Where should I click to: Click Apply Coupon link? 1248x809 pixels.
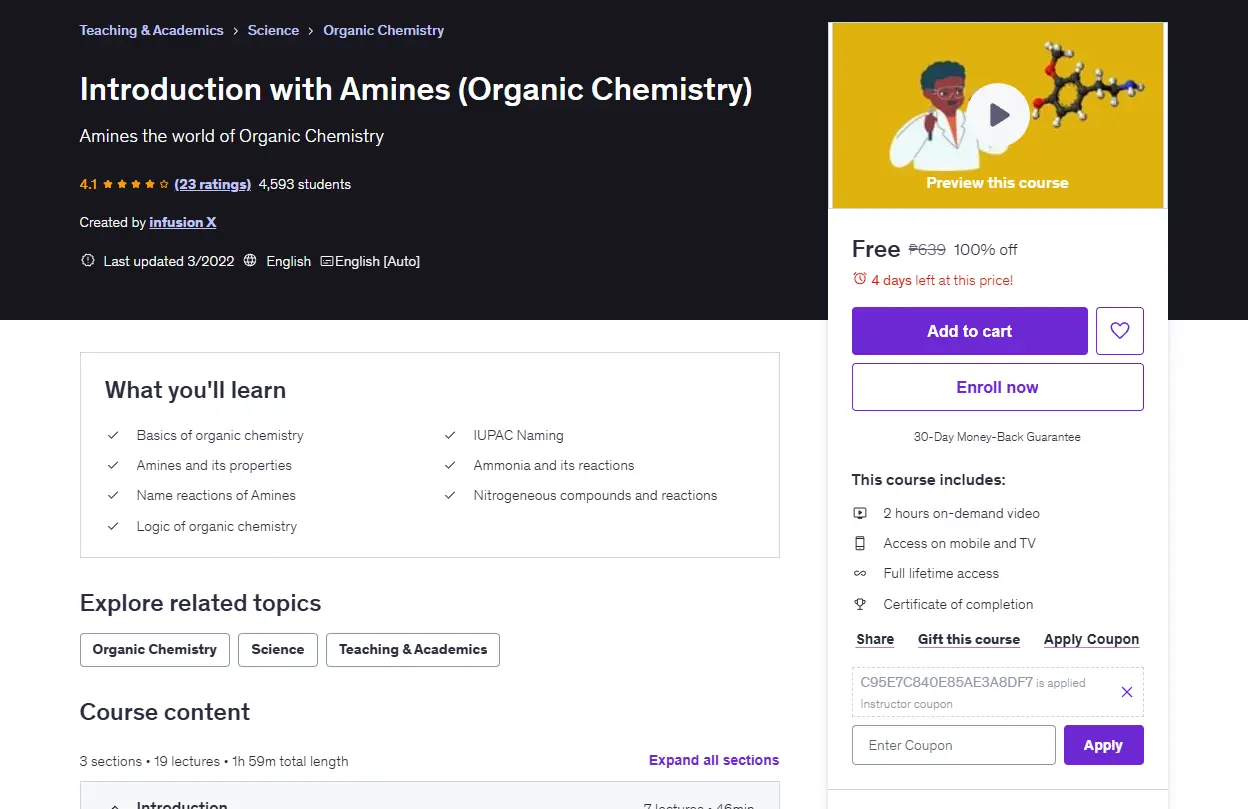1091,639
